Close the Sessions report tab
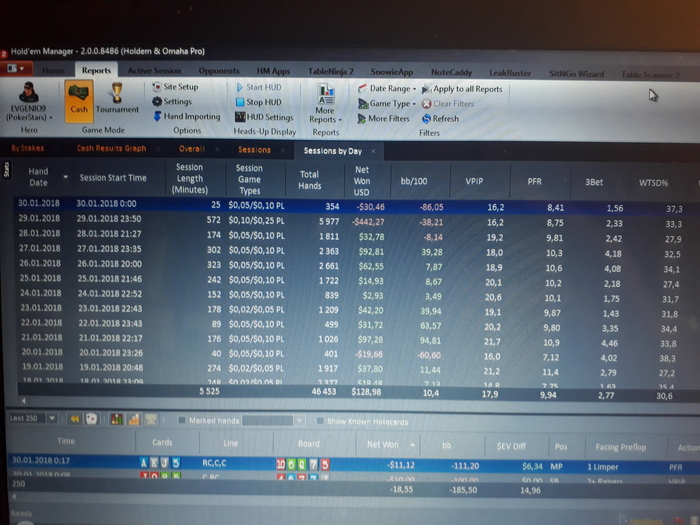The image size is (700, 525). click(x=283, y=150)
